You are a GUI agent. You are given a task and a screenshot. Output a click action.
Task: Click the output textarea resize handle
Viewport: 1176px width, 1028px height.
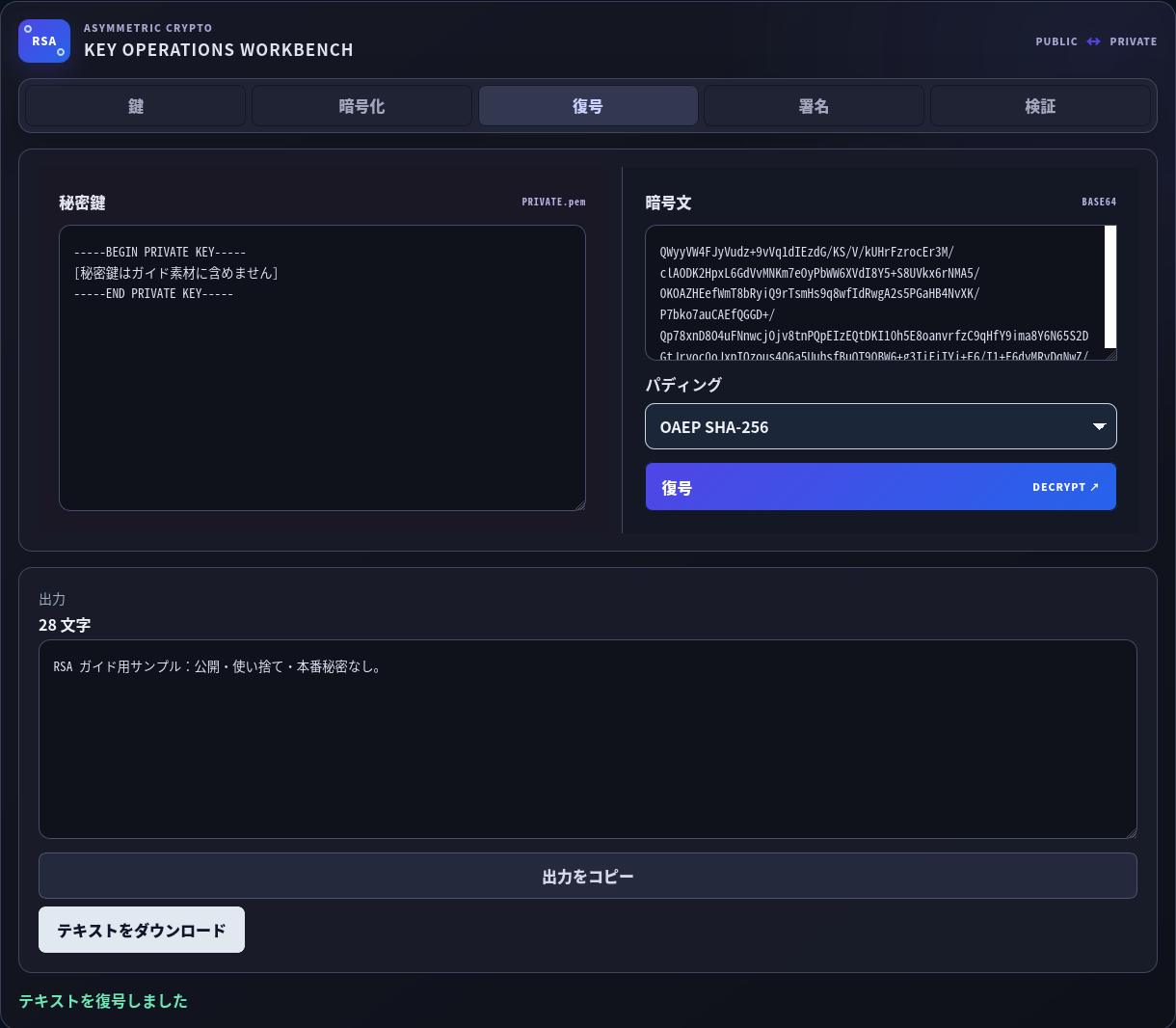click(x=1131, y=832)
